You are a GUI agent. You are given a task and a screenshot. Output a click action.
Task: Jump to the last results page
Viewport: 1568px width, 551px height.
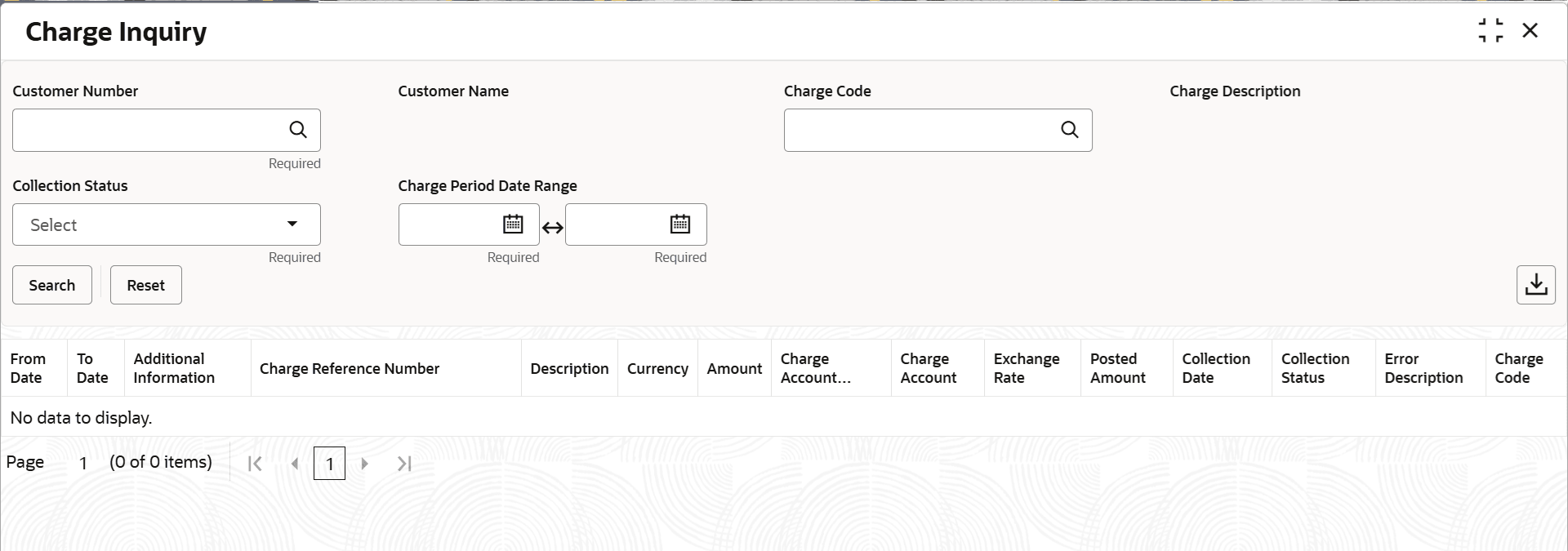[404, 464]
